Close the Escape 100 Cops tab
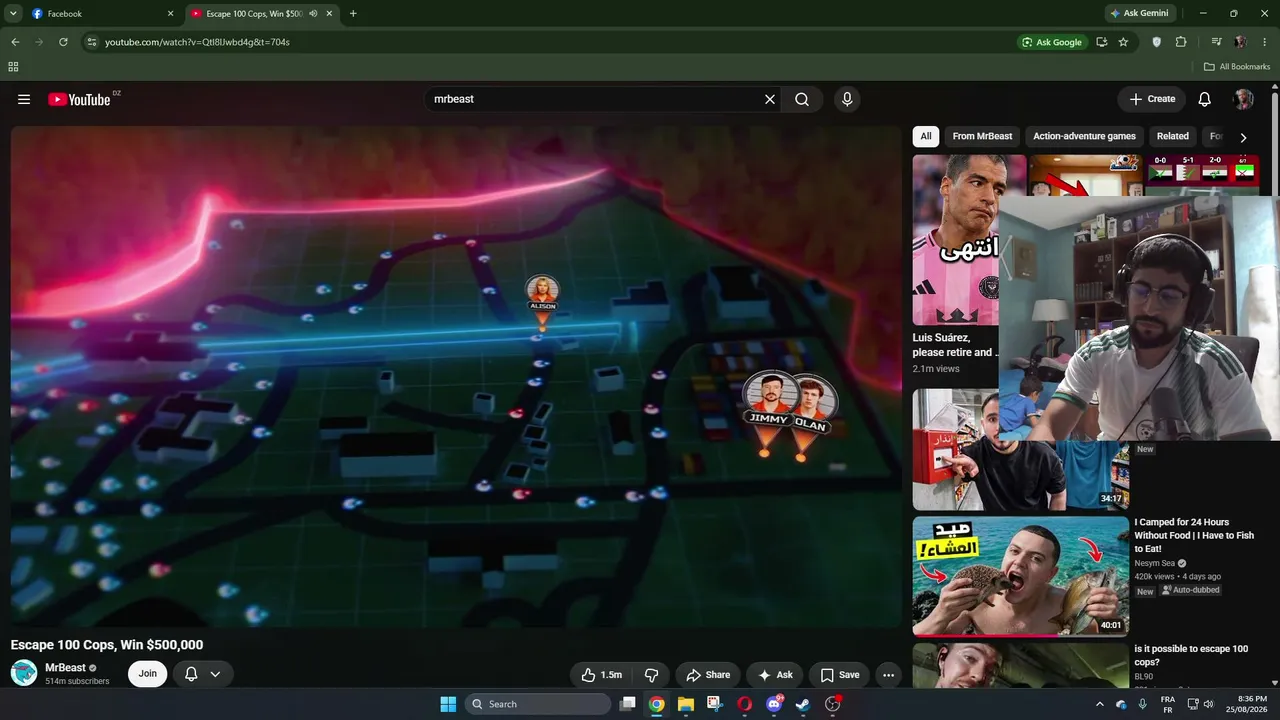Viewport: 1280px width, 720px height. pyautogui.click(x=331, y=14)
